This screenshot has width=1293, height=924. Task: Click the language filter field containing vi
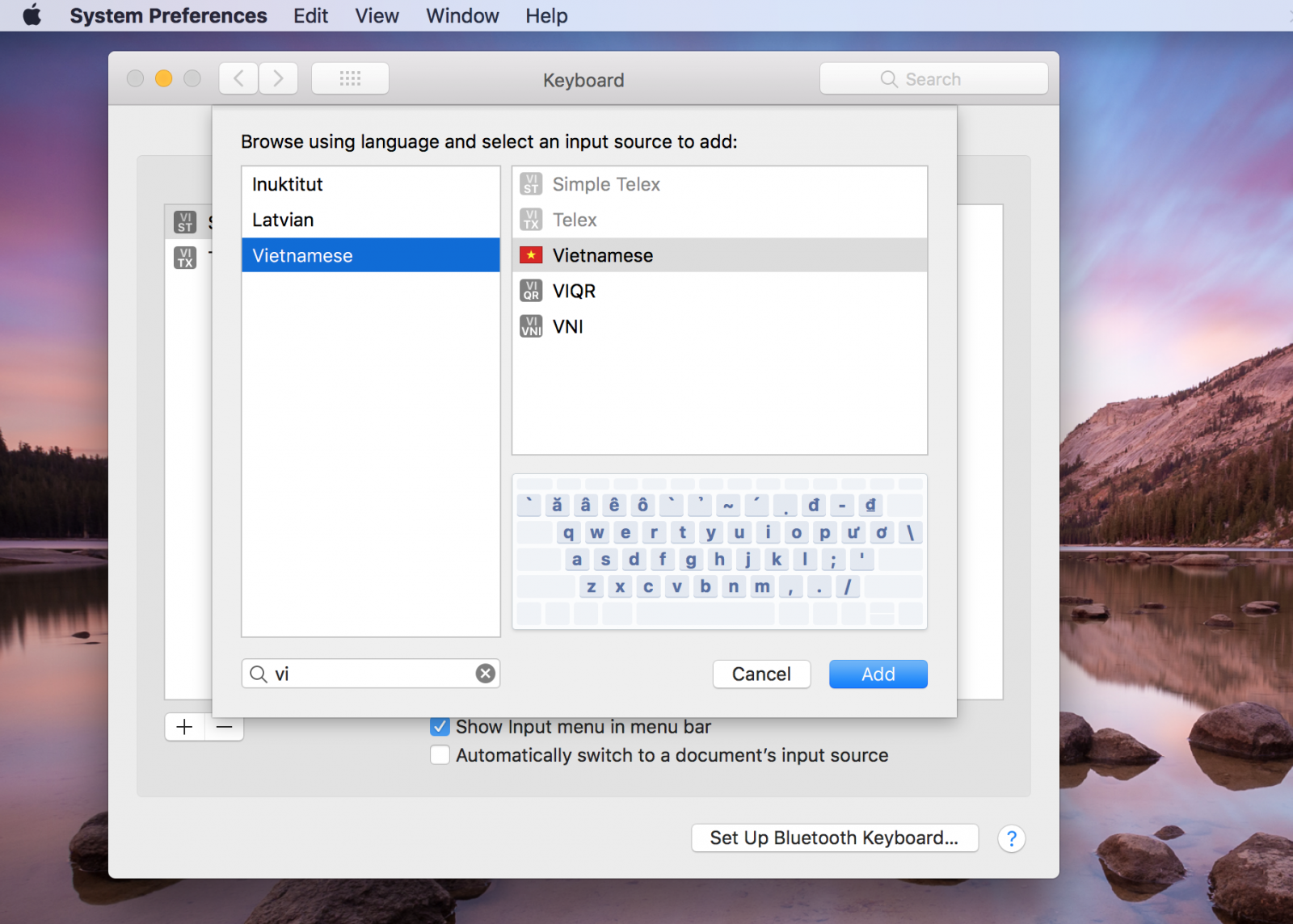tap(370, 674)
